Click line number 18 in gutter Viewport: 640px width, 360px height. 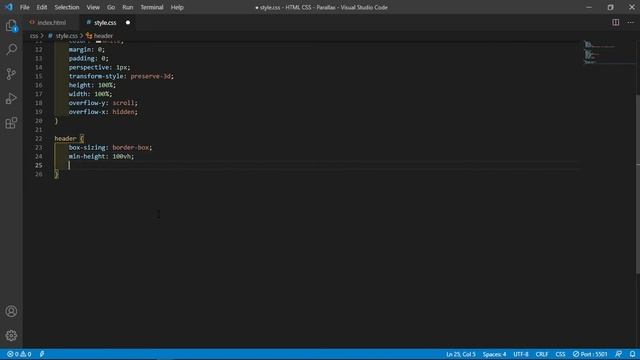click(x=38, y=103)
